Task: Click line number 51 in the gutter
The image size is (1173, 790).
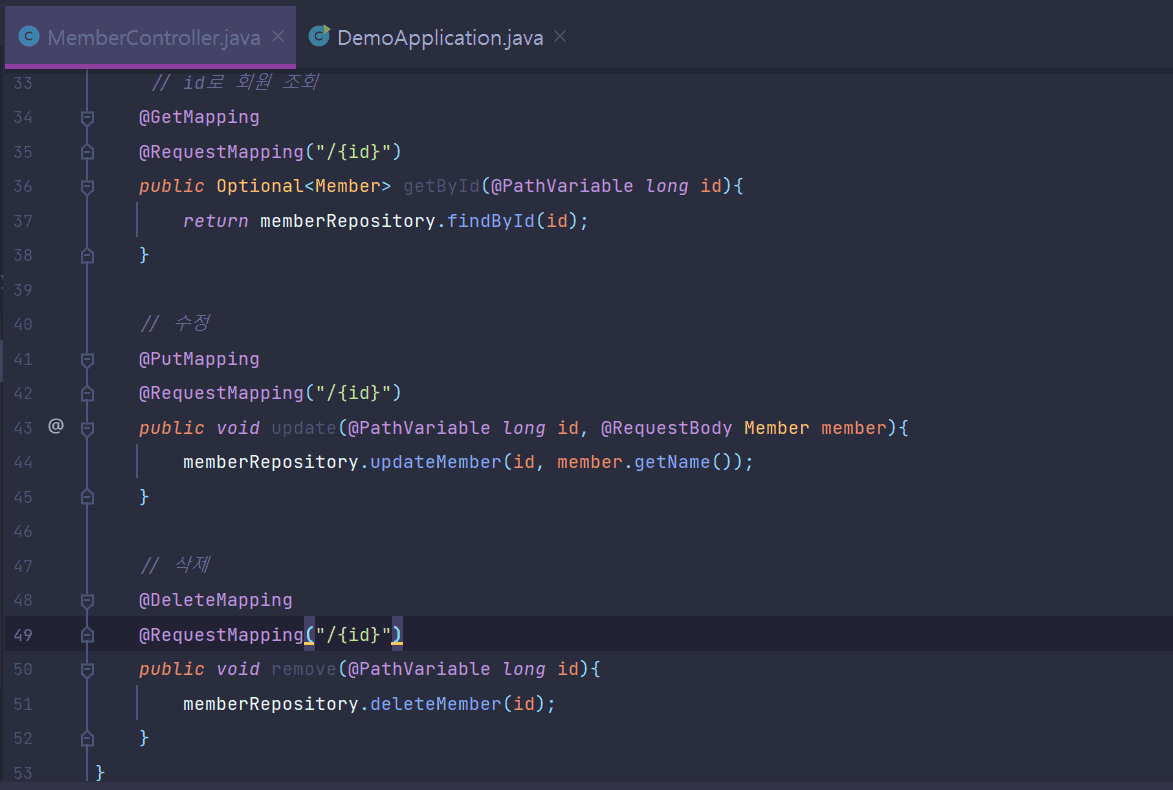Action: [22, 705]
